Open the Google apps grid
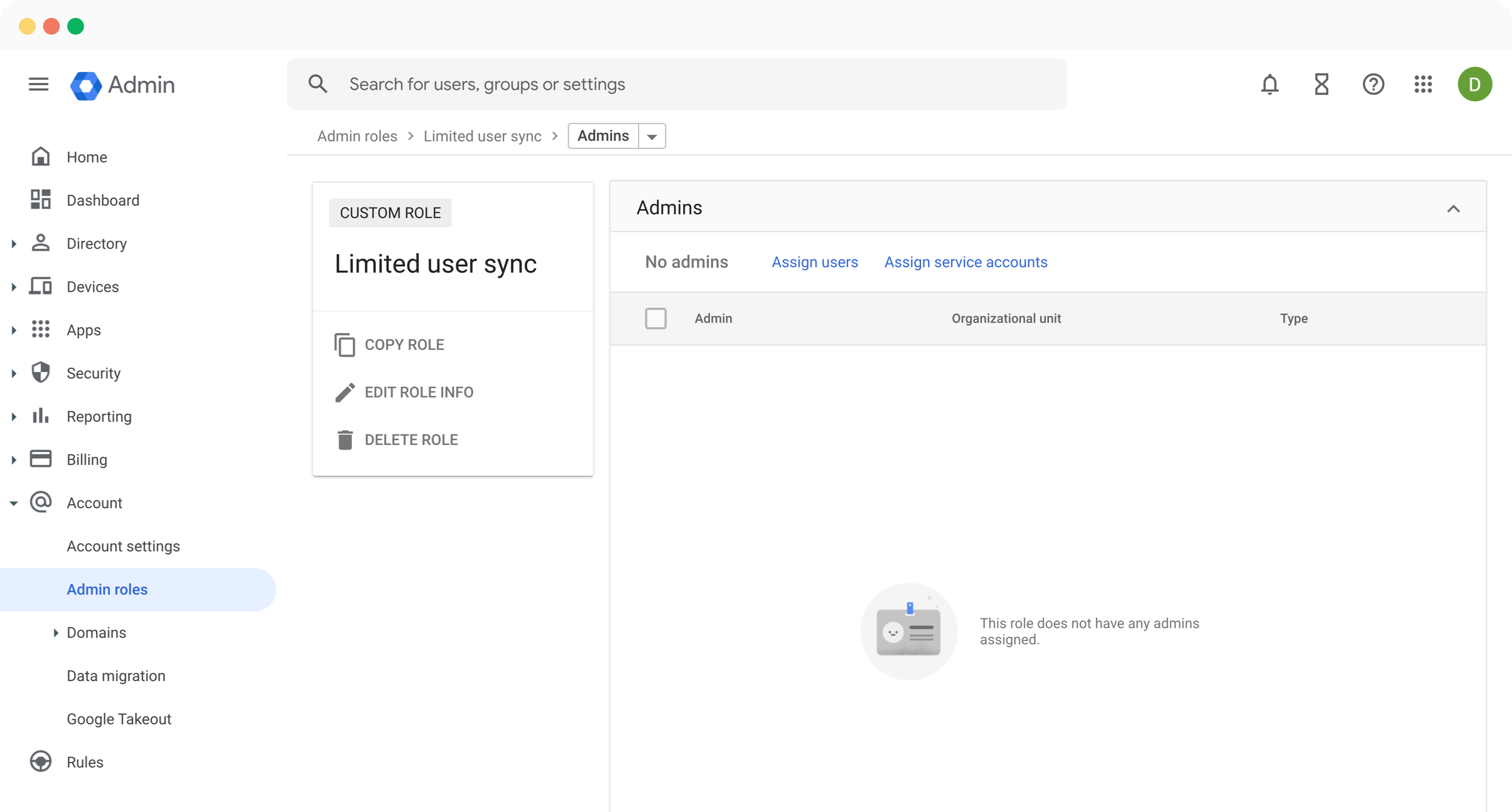 (x=1423, y=84)
